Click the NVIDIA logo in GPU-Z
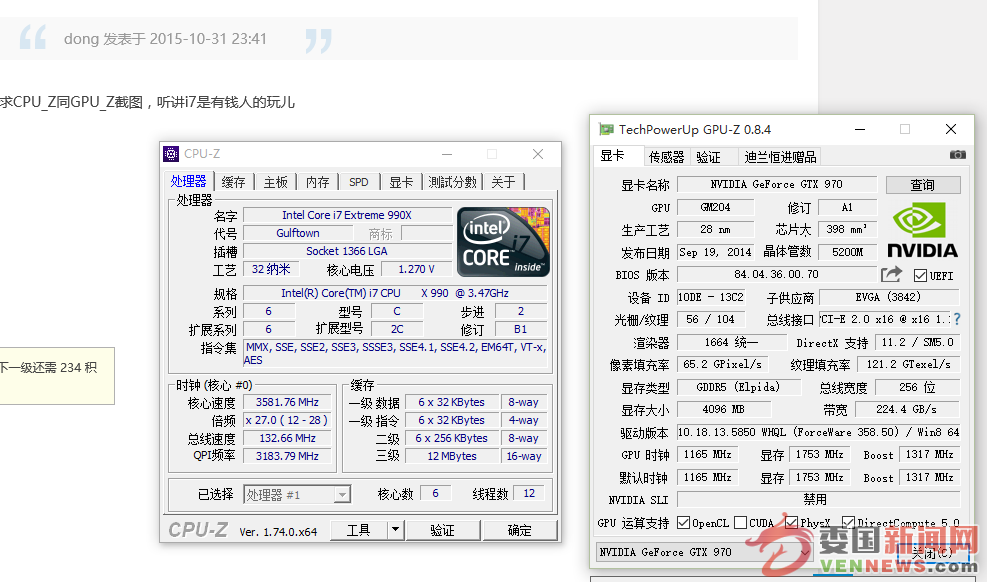 click(922, 230)
